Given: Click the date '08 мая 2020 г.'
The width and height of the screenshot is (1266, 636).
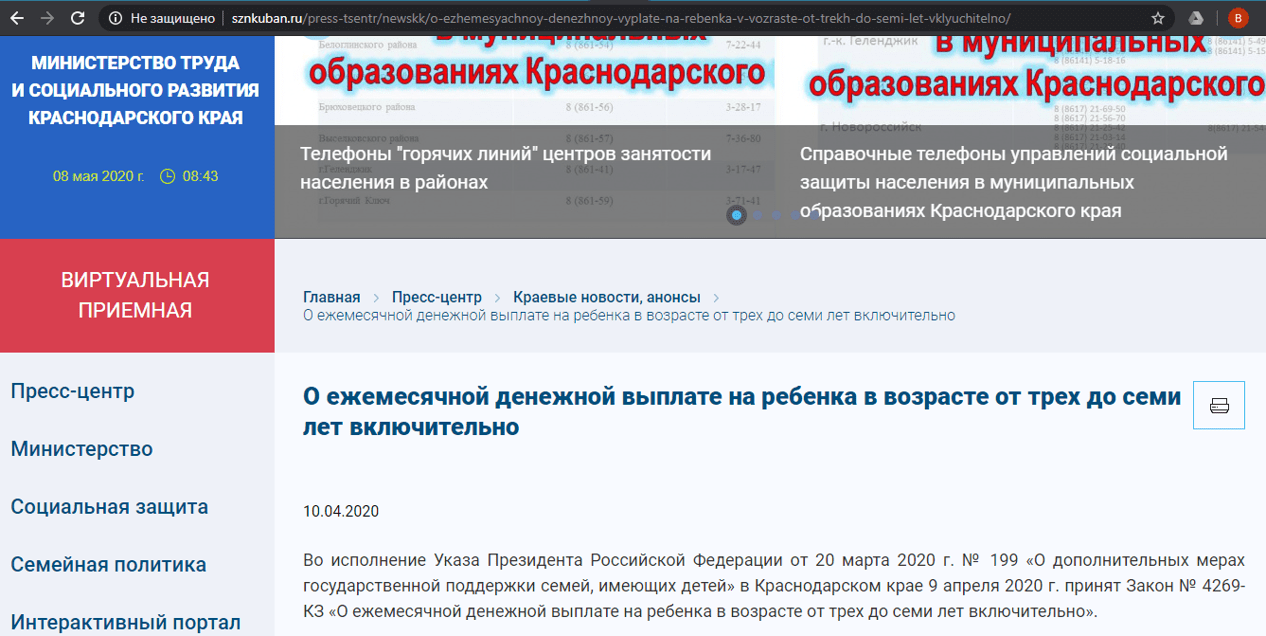Looking at the screenshot, I should click(x=99, y=176).
